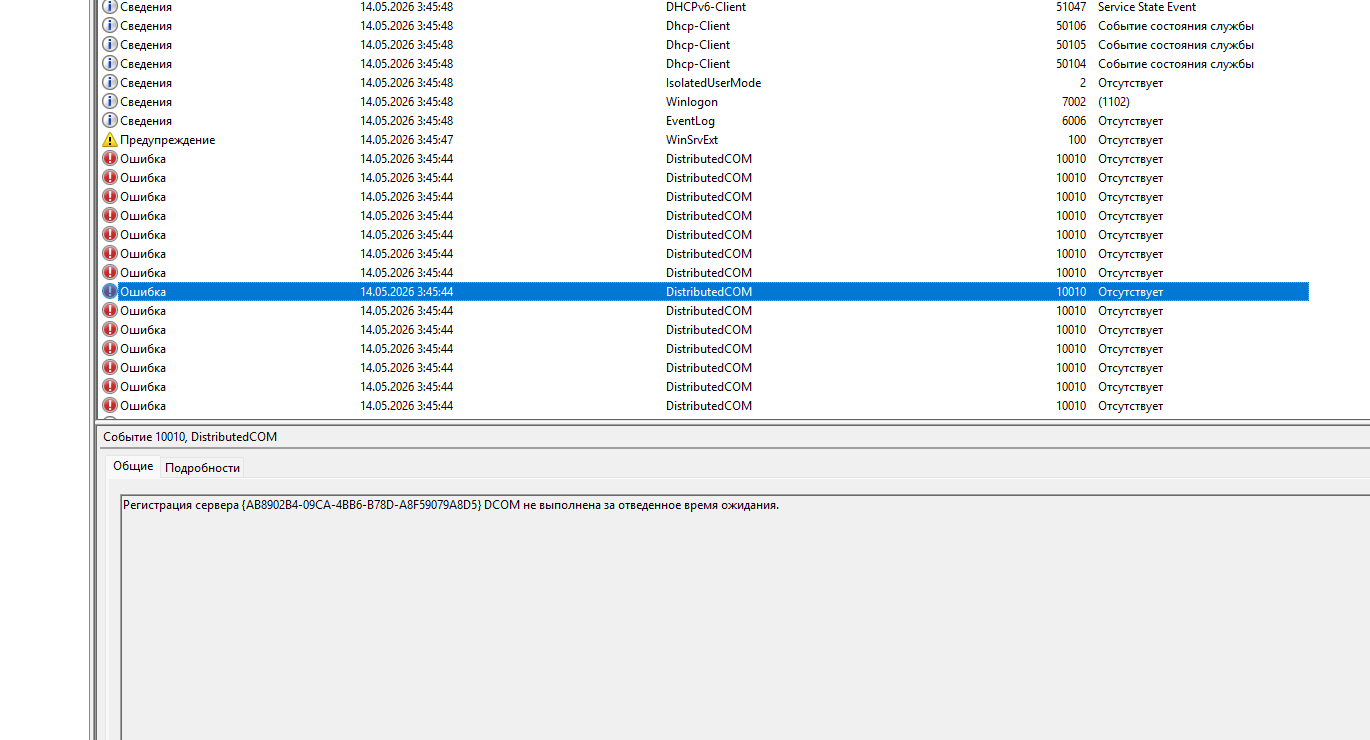Click the info icon of event 50106 row
Viewport: 1370px width, 740px height.
[x=110, y=26]
